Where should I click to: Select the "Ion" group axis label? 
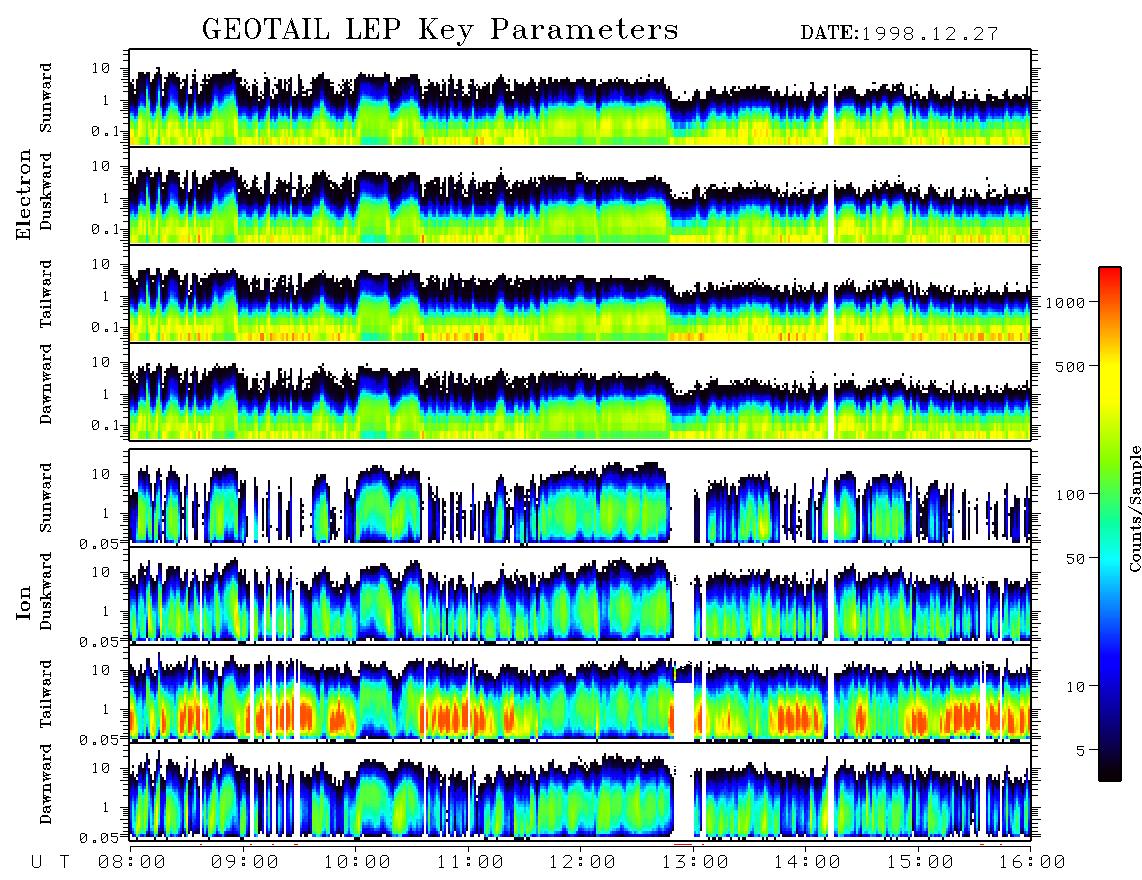click(23, 602)
